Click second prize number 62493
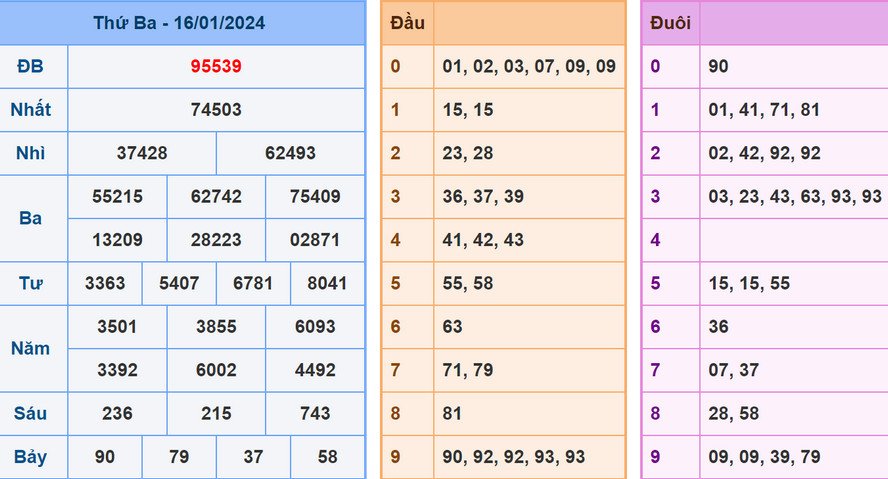This screenshot has height=479, width=888. [290, 153]
